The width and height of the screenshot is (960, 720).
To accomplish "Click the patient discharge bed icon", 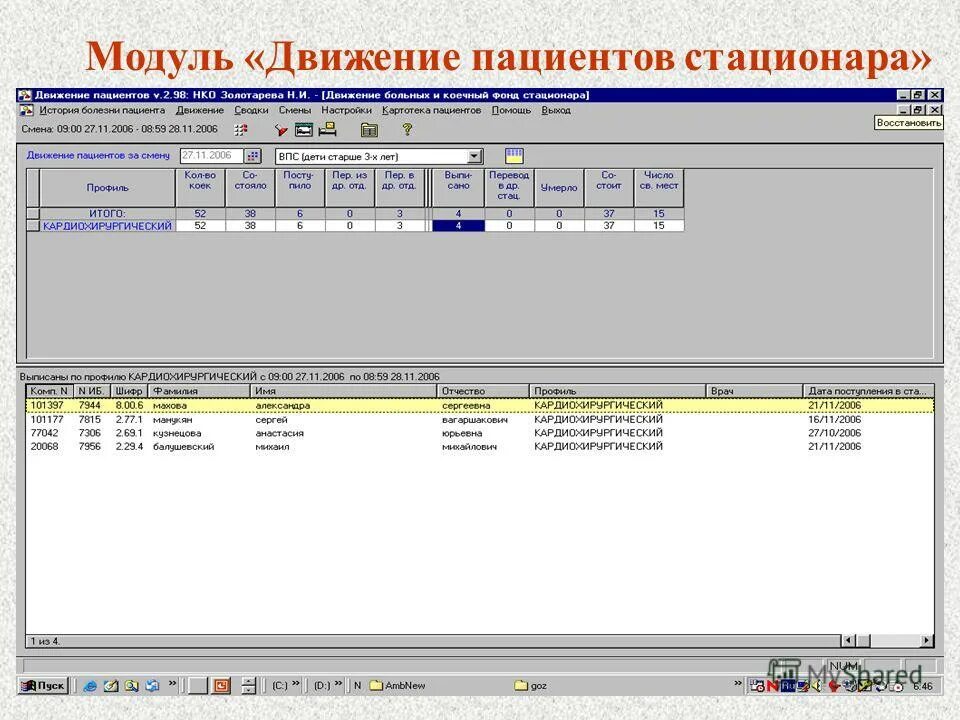I will coord(329,131).
